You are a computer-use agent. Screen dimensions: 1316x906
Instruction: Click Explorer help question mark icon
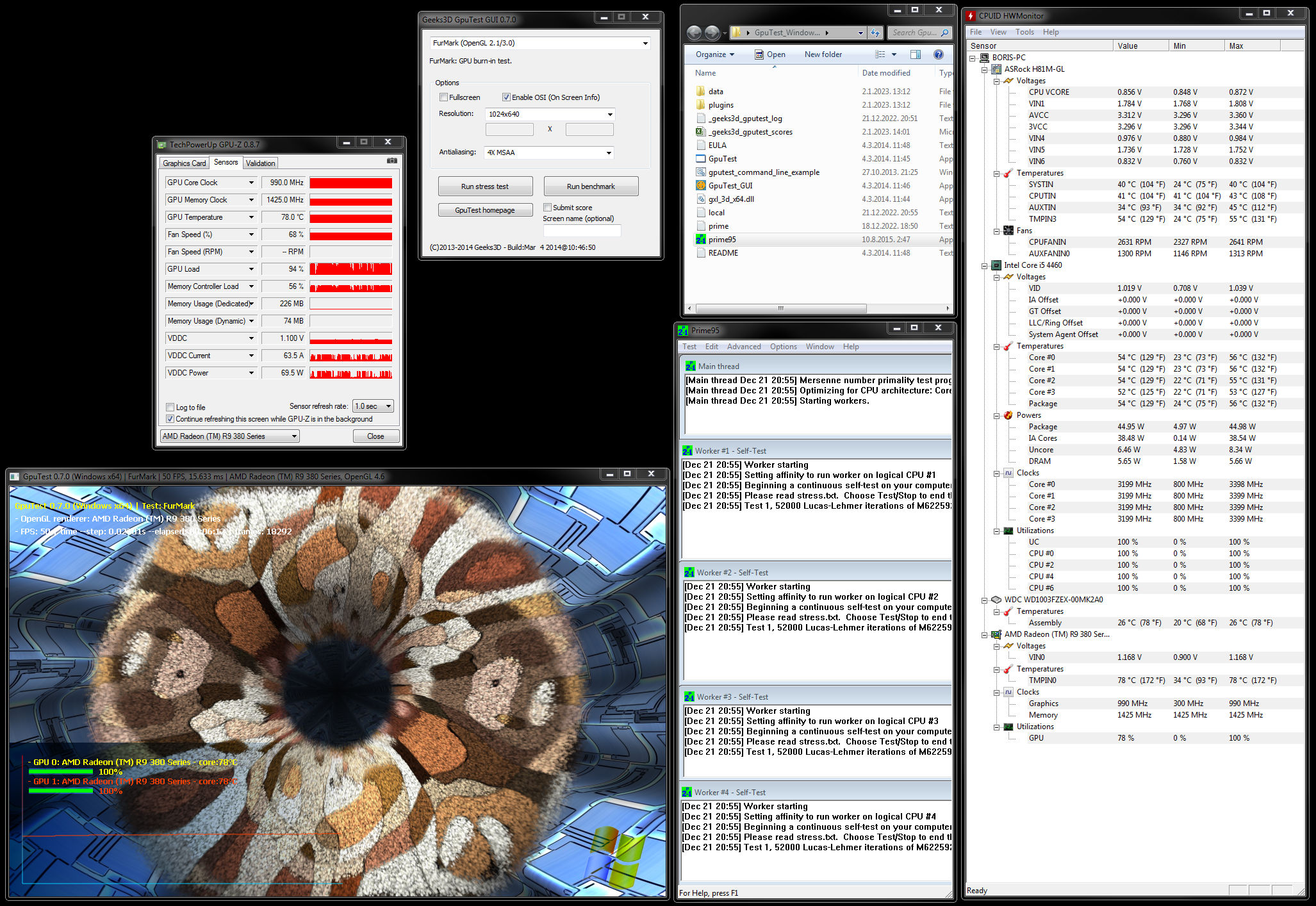[x=939, y=54]
